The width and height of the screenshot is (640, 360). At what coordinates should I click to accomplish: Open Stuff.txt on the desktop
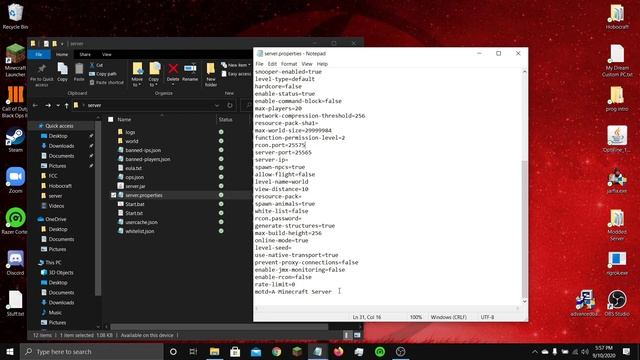(x=15, y=303)
